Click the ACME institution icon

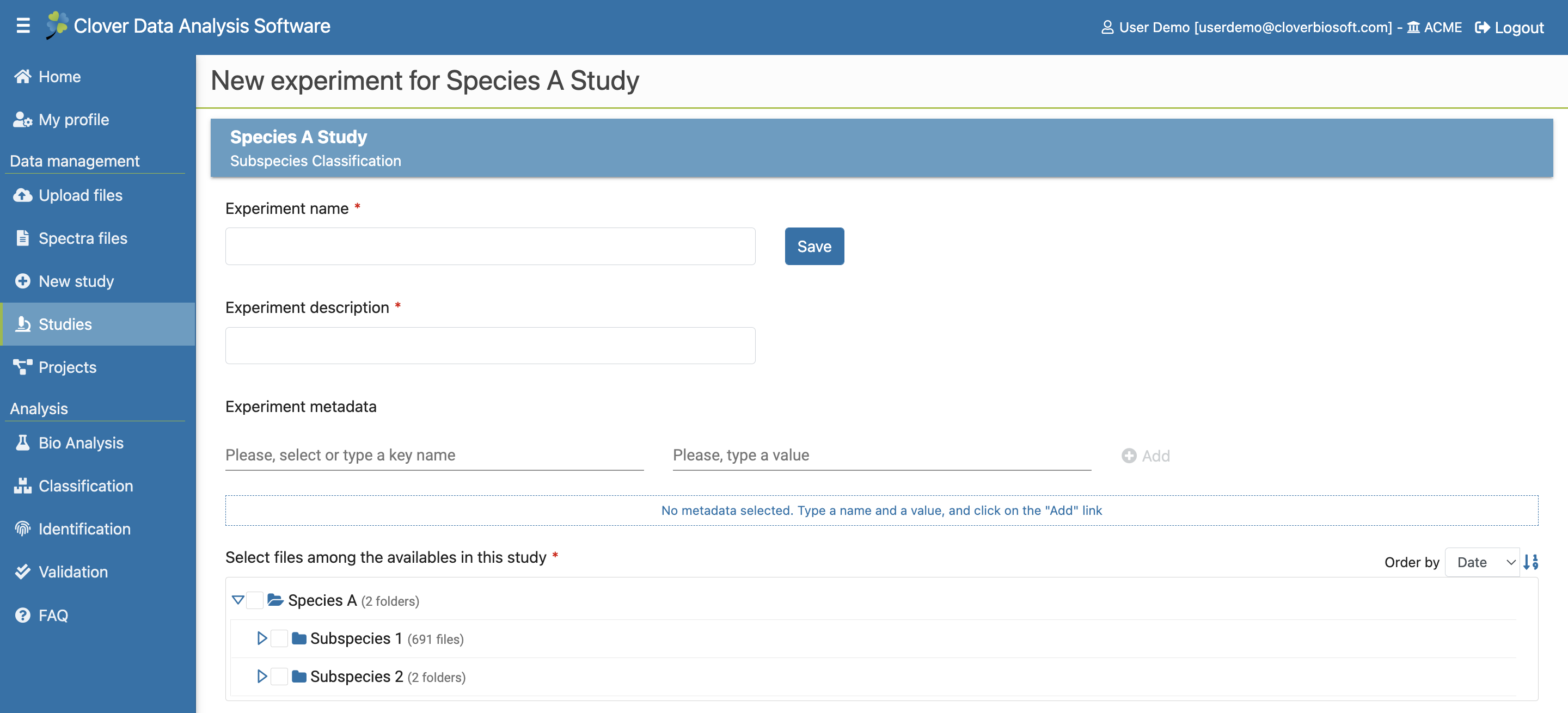pos(1413,27)
